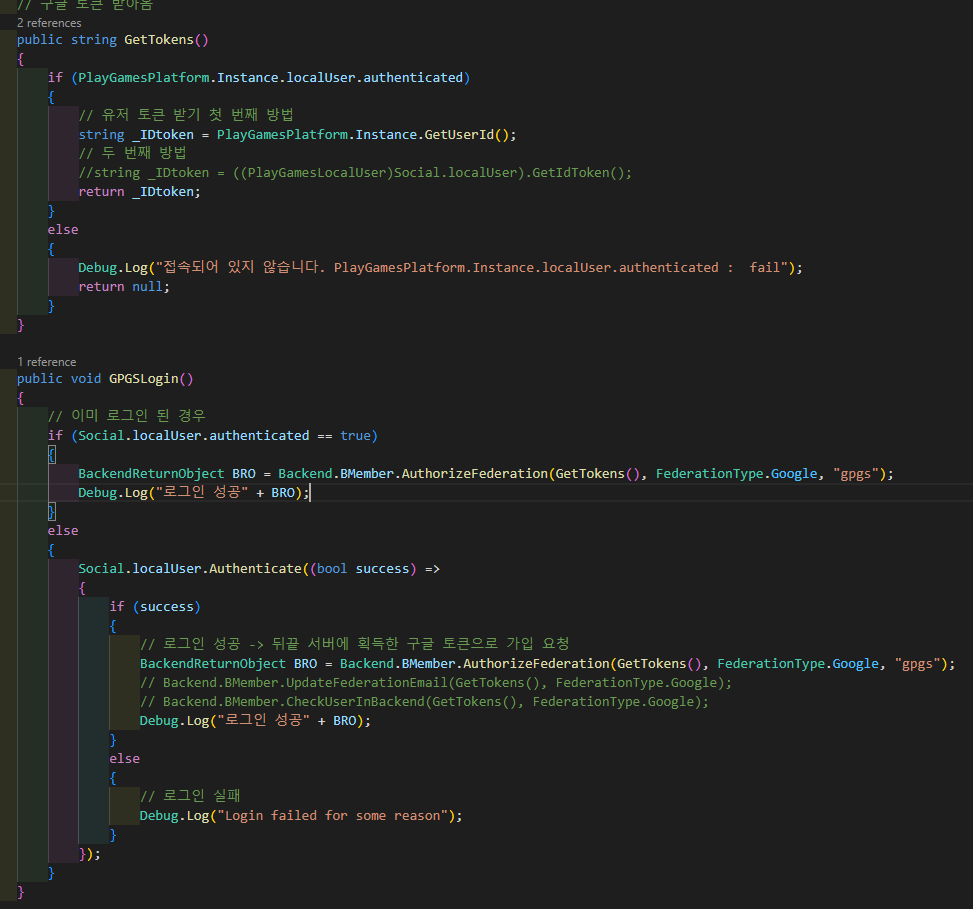Click CheckUserInBackend in the commented line
This screenshot has width=973, height=909.
click(x=355, y=702)
